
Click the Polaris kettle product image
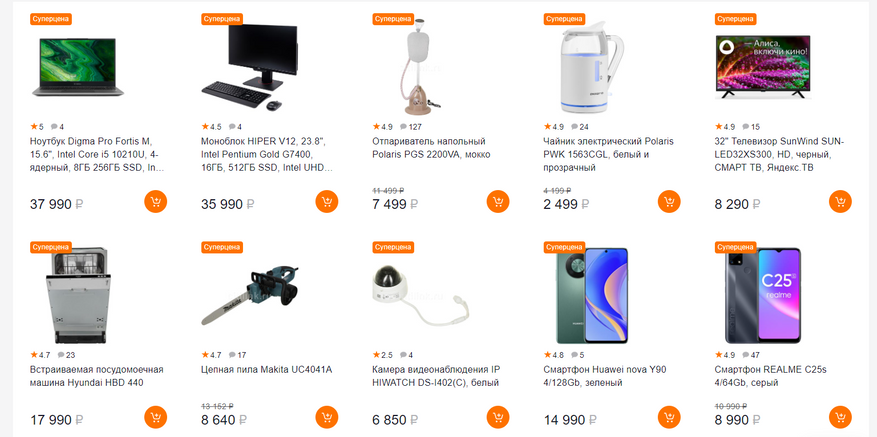click(x=592, y=67)
